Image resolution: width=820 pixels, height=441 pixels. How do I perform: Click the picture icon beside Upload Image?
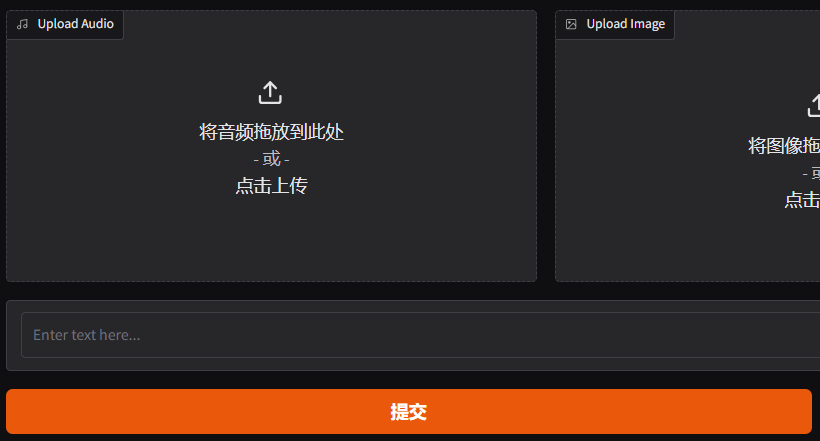tap(571, 24)
